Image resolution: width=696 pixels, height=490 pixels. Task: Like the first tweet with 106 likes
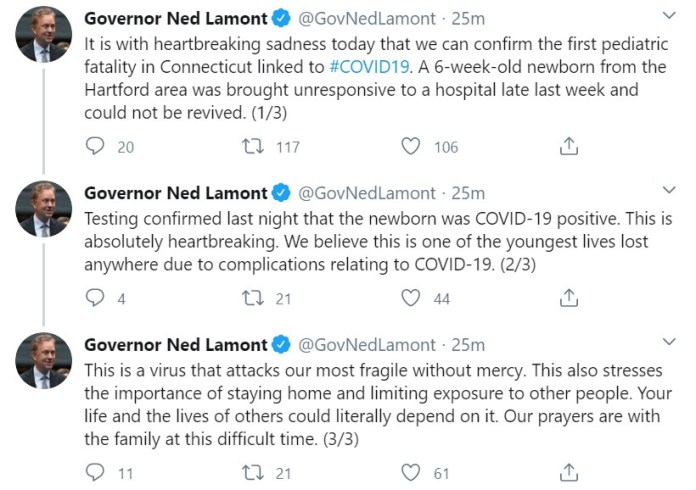click(x=410, y=146)
